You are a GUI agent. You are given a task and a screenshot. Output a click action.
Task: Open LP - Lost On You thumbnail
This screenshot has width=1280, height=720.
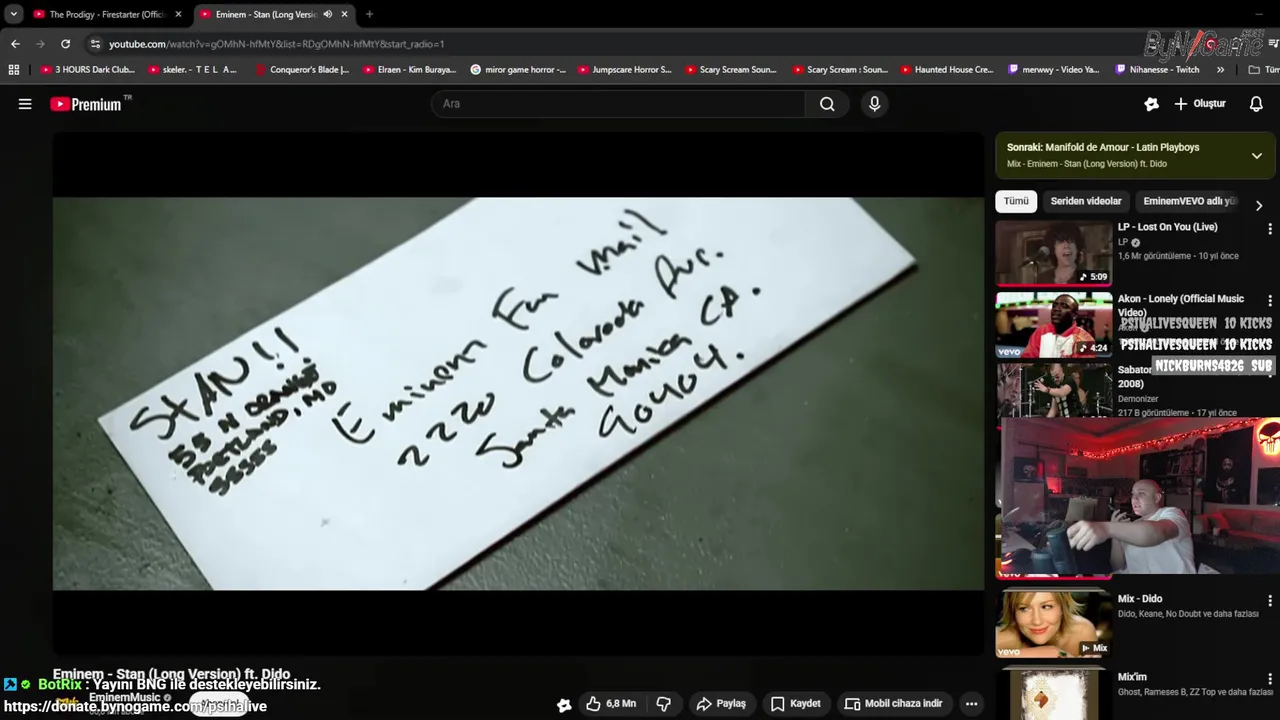pos(1054,253)
